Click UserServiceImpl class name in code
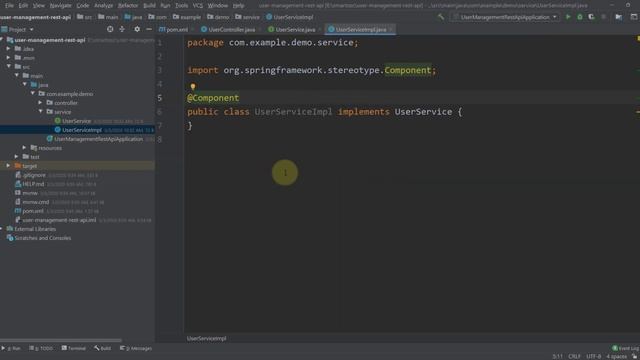This screenshot has width=640, height=360. (x=293, y=112)
